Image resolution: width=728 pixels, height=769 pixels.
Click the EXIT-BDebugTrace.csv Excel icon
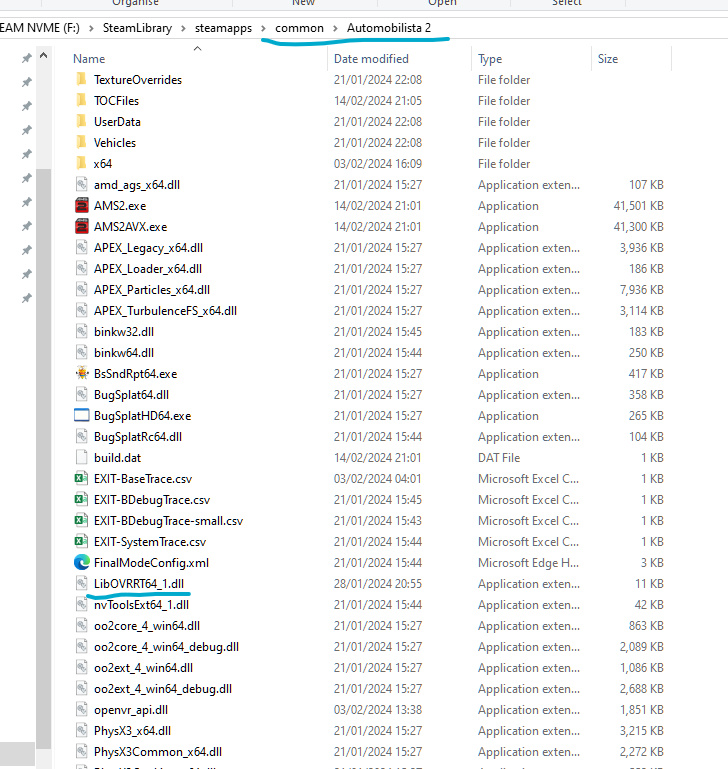click(x=81, y=499)
